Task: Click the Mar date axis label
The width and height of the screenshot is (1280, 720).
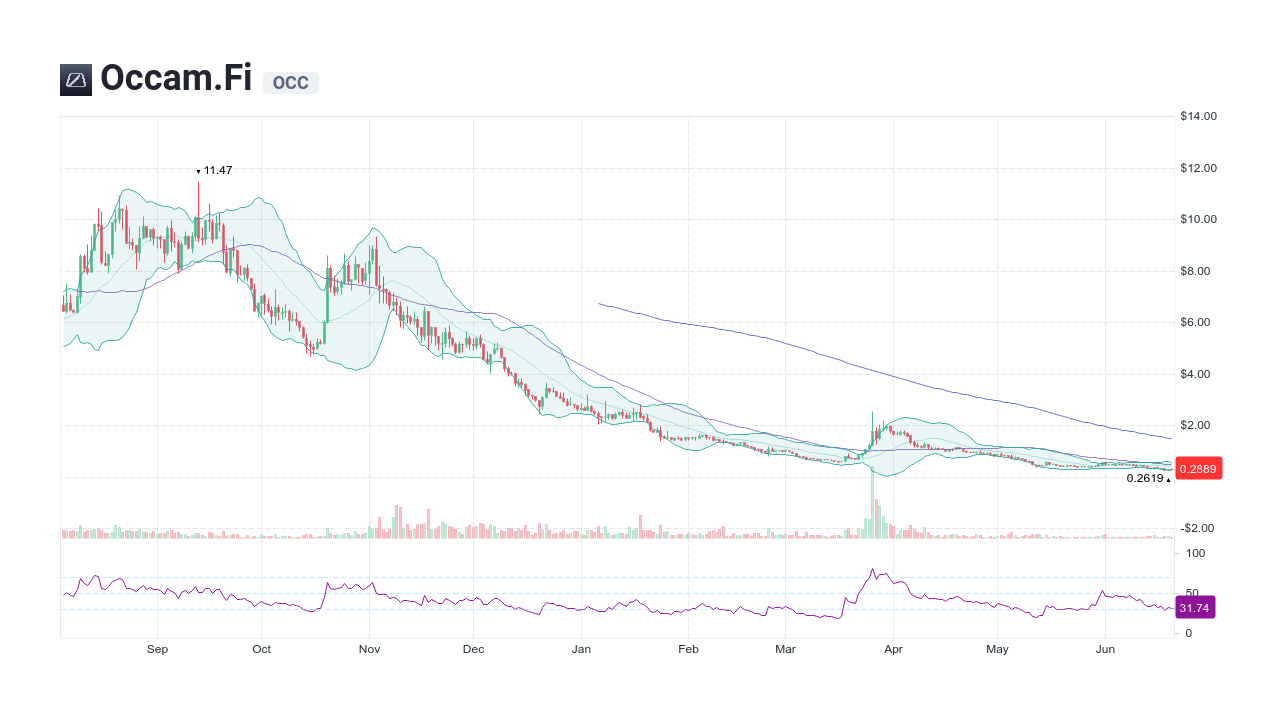Action: pyautogui.click(x=786, y=649)
